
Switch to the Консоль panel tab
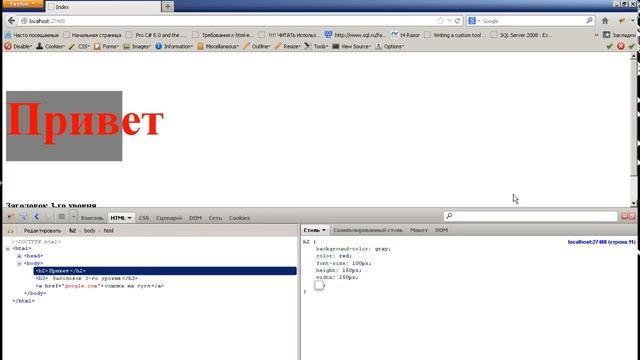click(92, 218)
